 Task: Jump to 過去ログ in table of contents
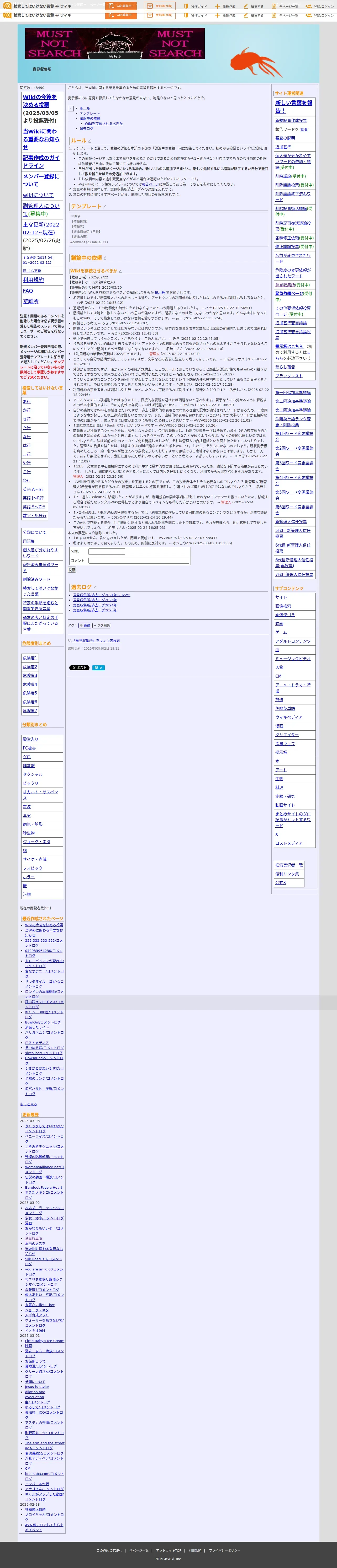(x=87, y=129)
